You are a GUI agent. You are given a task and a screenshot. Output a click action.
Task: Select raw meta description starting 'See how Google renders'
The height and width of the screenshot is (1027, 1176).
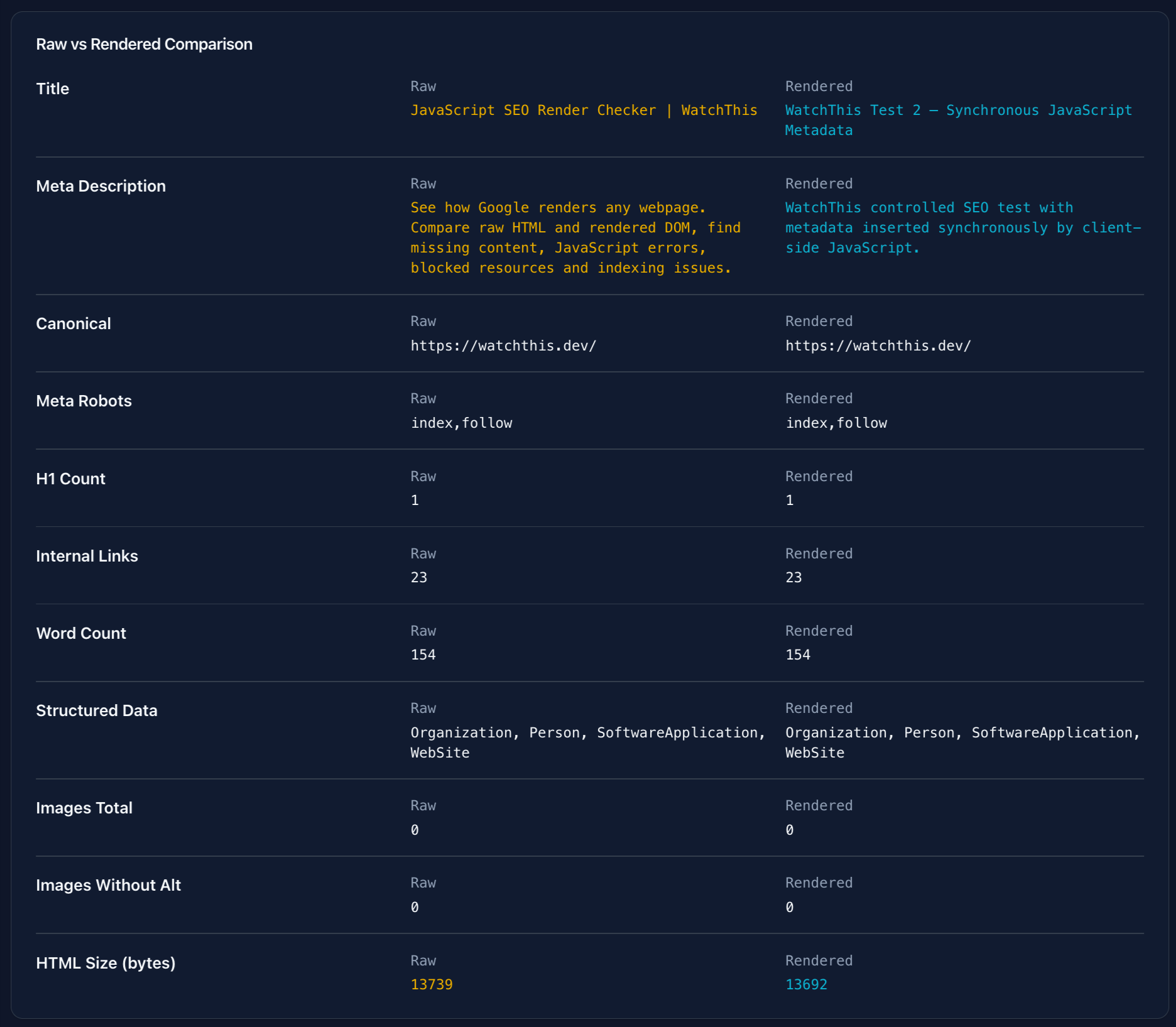pos(575,238)
